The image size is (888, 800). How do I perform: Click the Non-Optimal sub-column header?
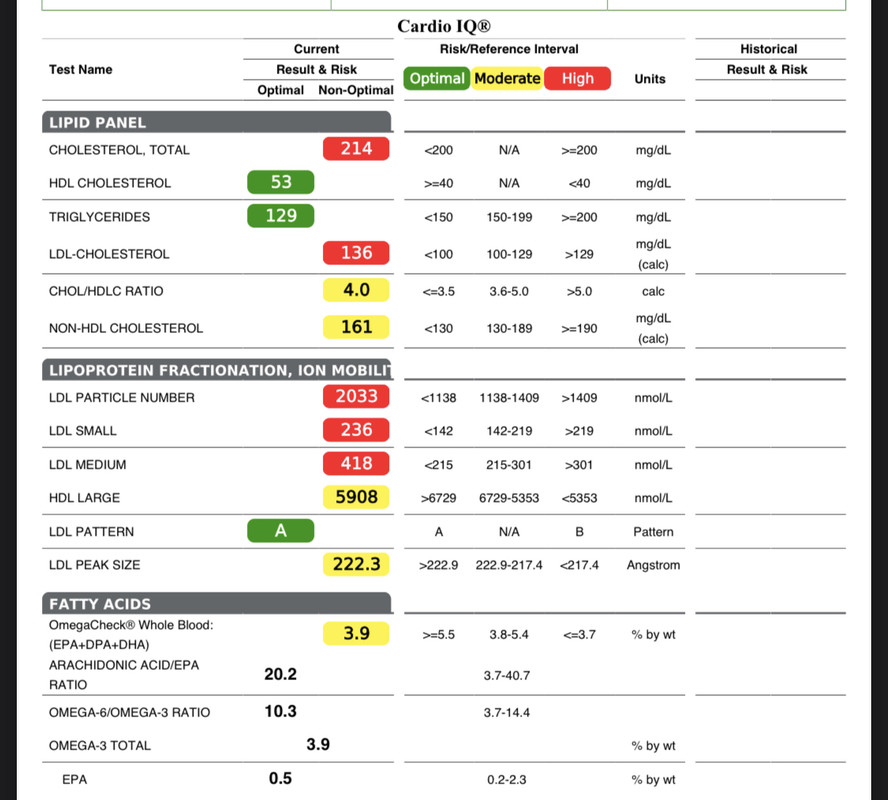coord(355,90)
